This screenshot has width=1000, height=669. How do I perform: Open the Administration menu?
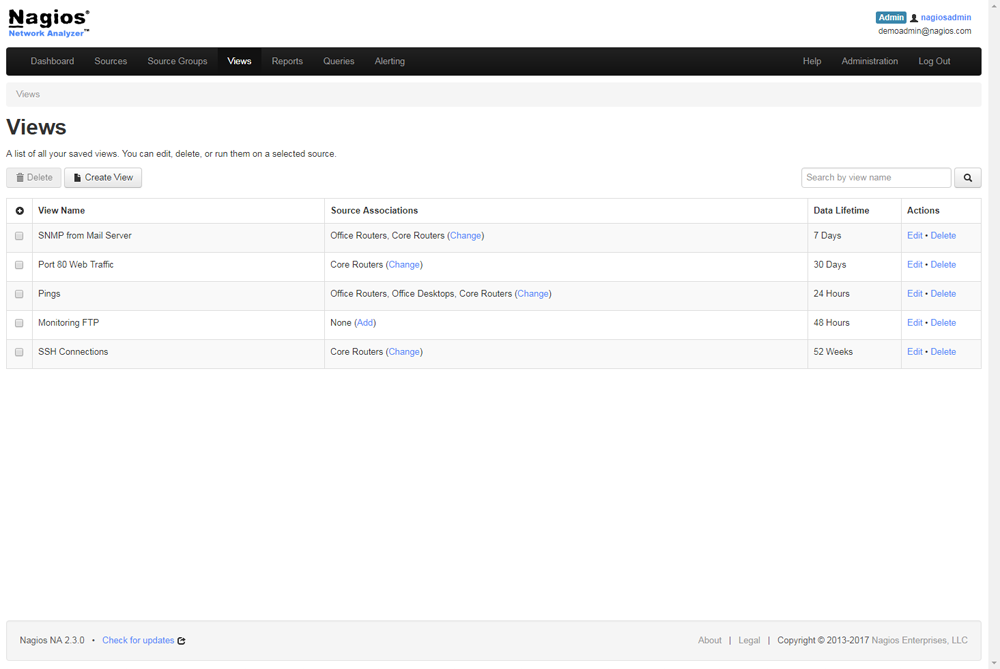point(869,61)
